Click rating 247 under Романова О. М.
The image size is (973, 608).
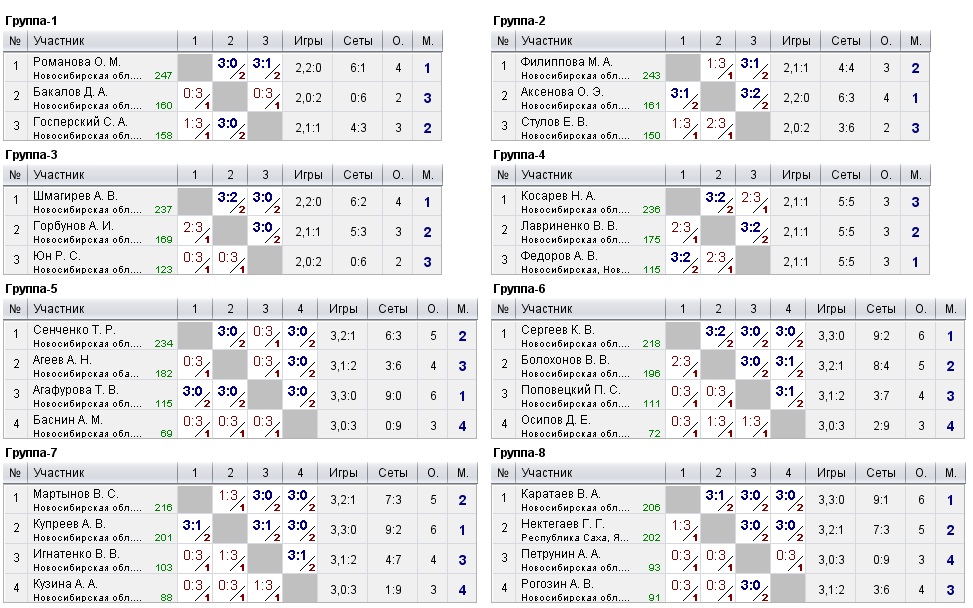pos(163,76)
